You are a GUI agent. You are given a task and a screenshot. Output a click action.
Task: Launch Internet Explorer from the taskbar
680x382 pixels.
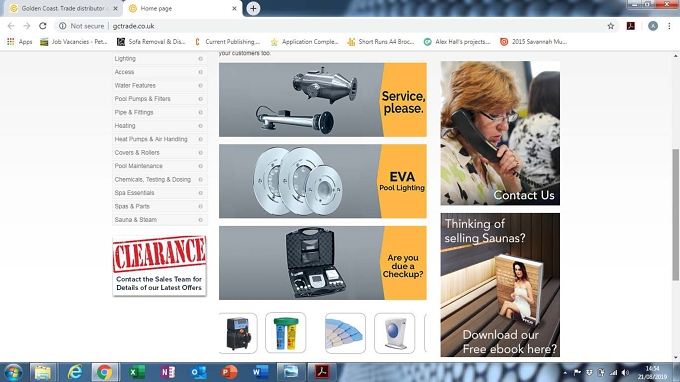(75, 372)
